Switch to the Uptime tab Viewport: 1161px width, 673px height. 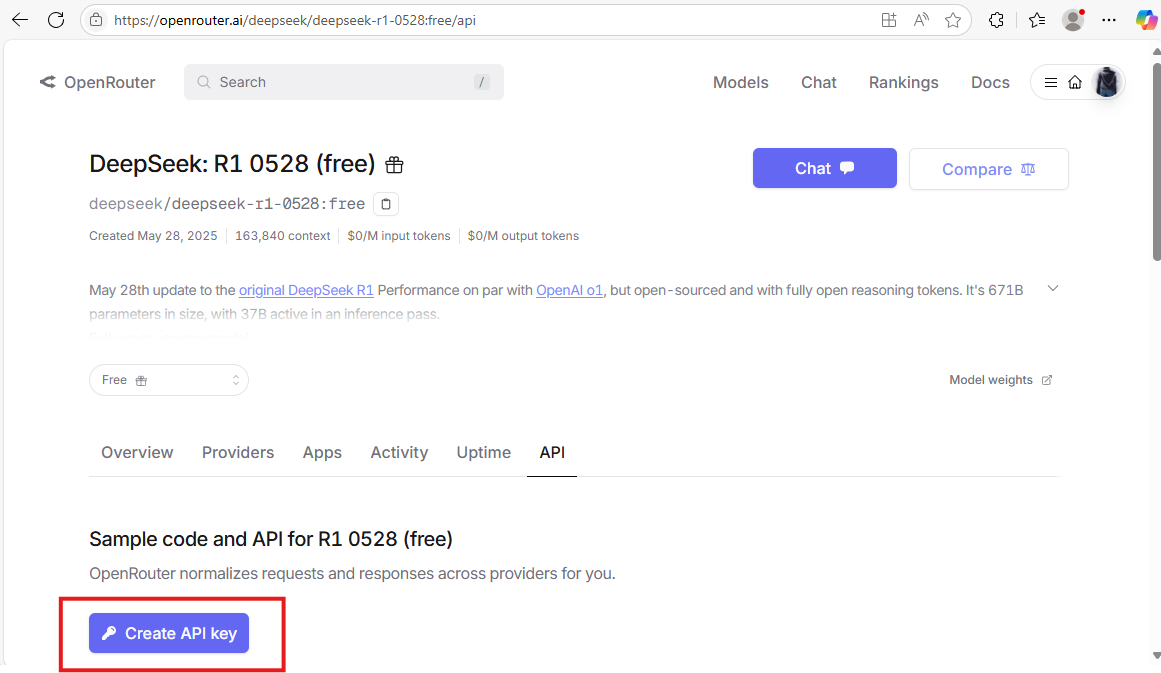tap(484, 452)
